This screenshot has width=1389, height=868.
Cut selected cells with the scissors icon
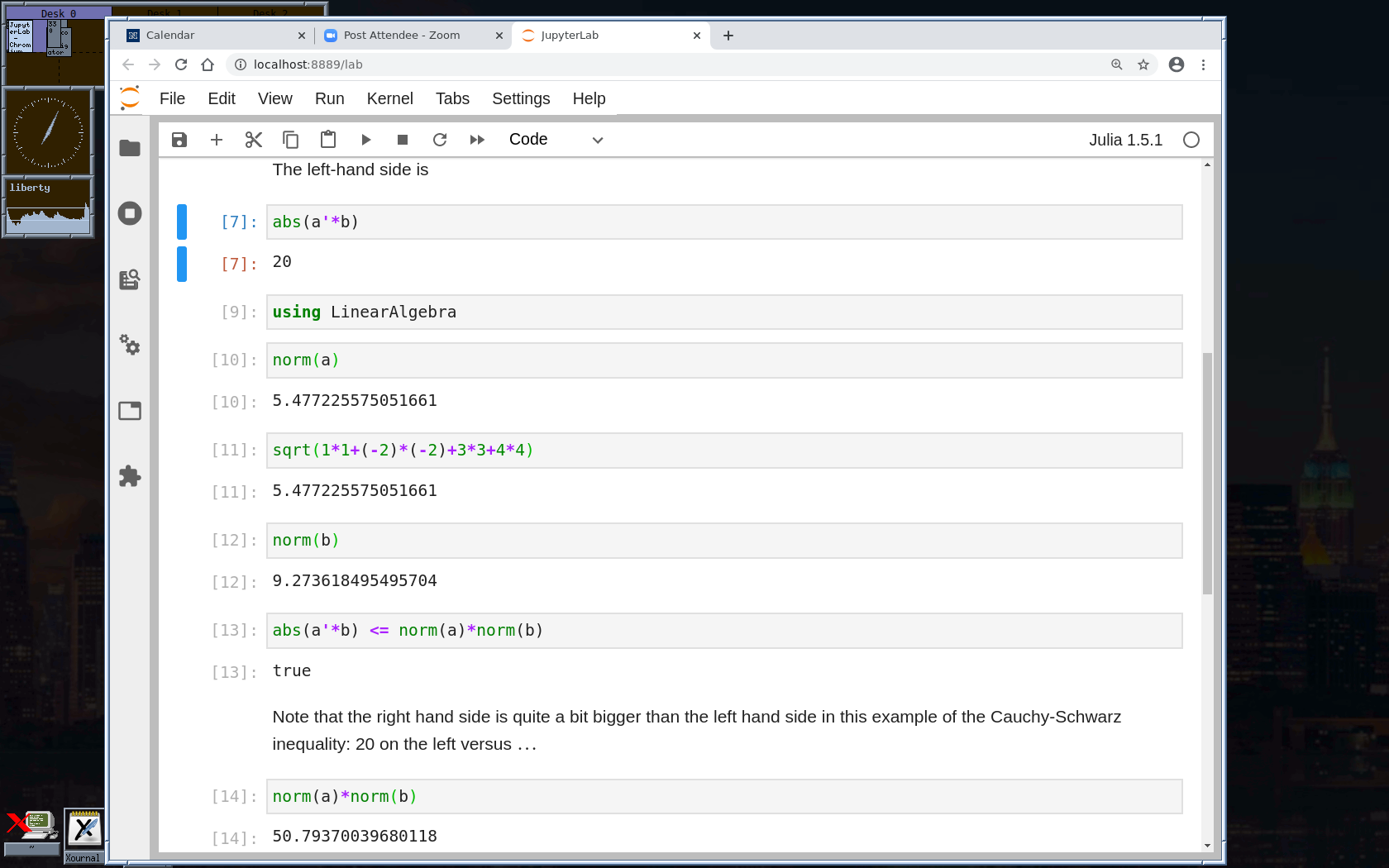tap(254, 140)
